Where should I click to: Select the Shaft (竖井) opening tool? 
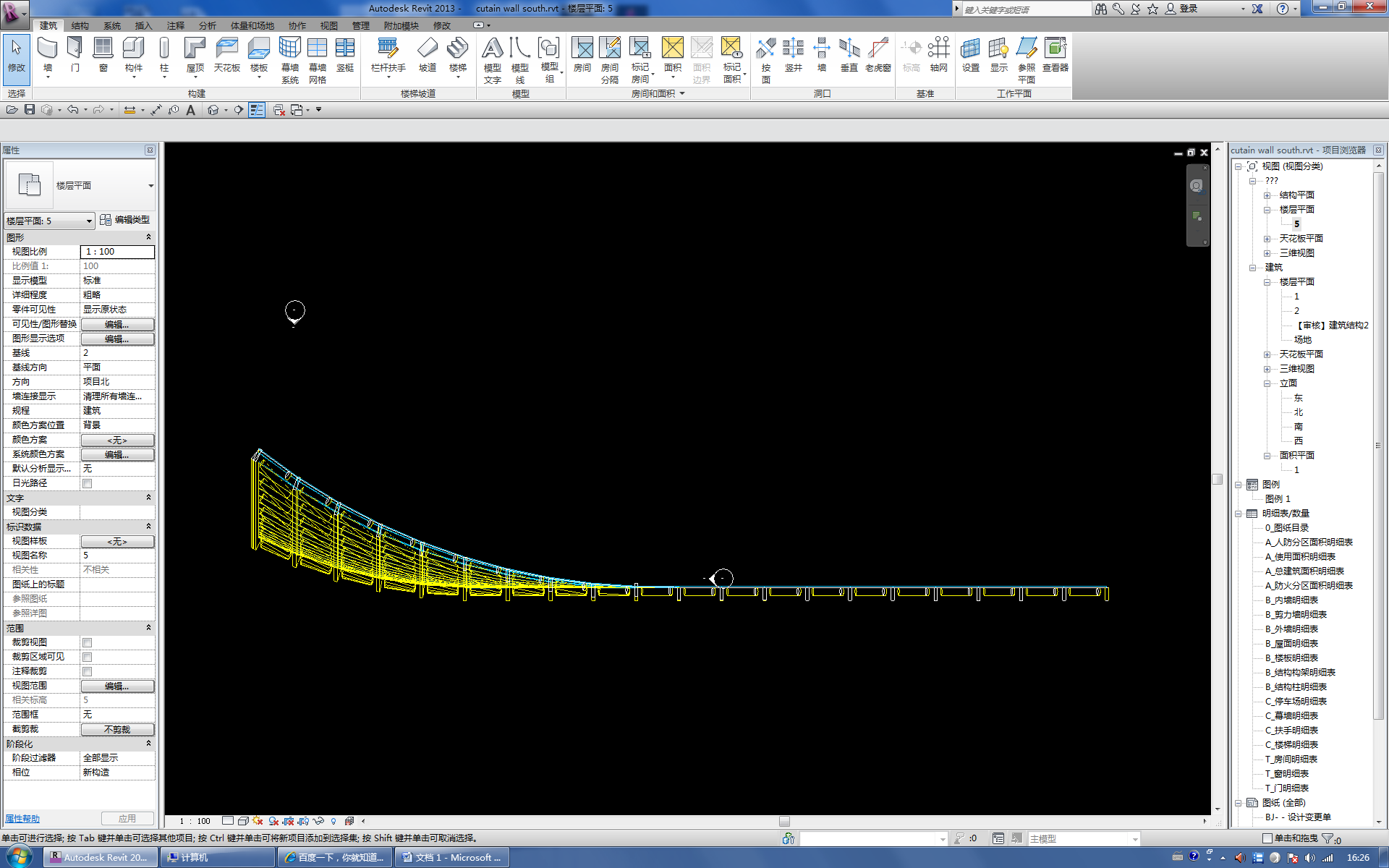pyautogui.click(x=794, y=55)
